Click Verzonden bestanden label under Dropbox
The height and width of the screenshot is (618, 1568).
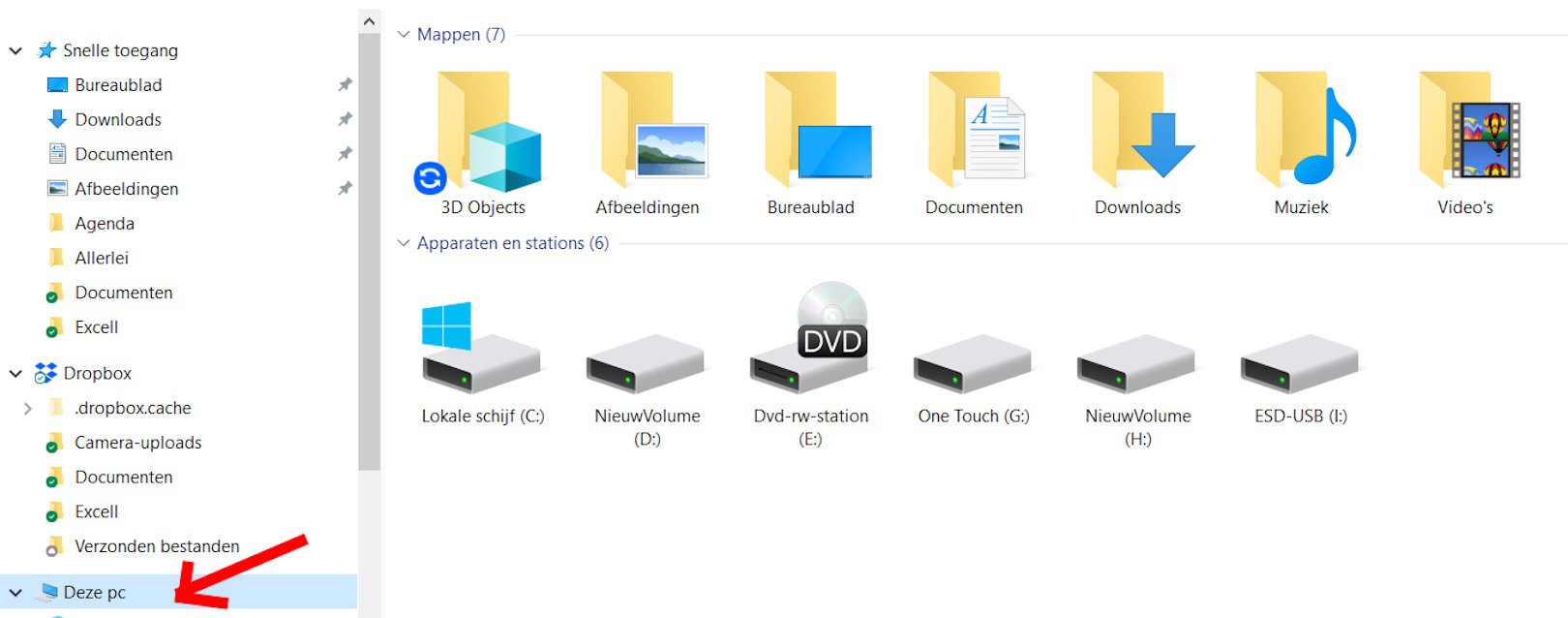tap(157, 546)
